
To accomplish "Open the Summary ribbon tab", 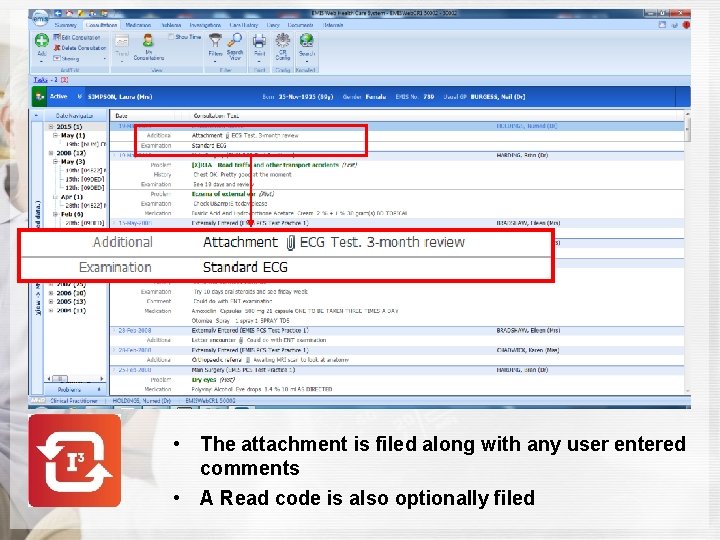I will 66,25.
